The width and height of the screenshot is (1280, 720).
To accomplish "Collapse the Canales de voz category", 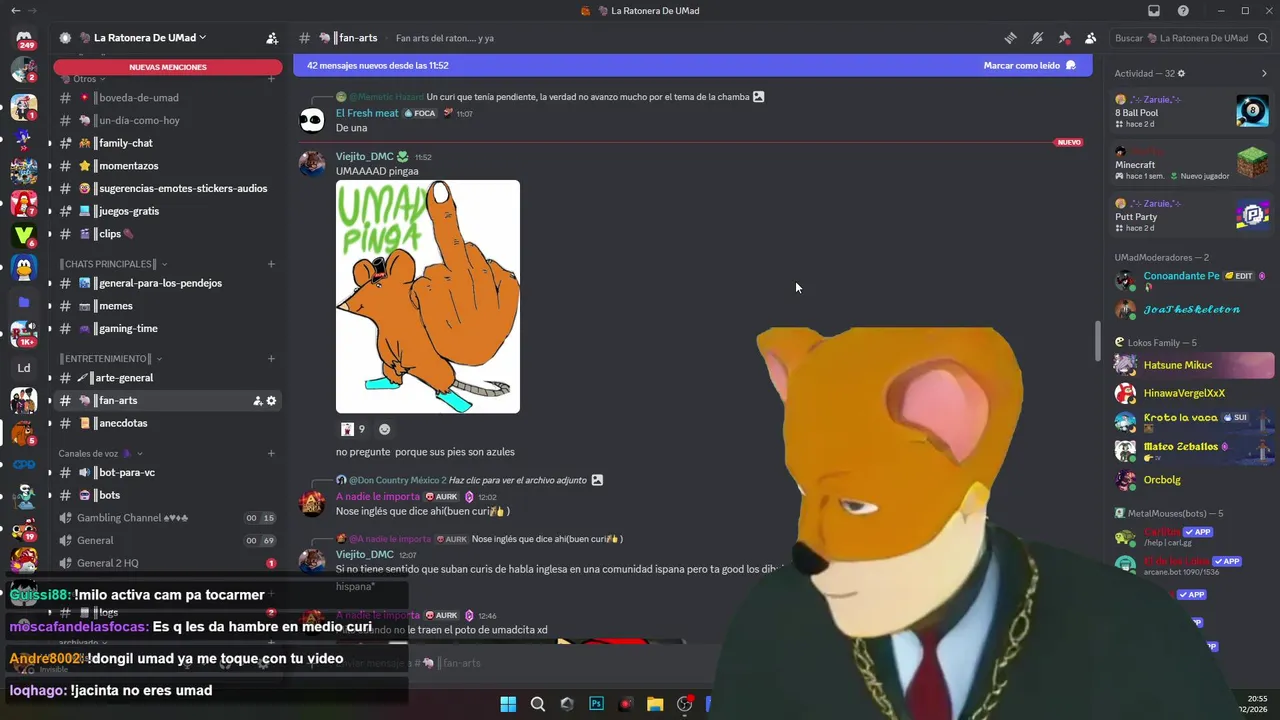I will pyautogui.click(x=100, y=453).
